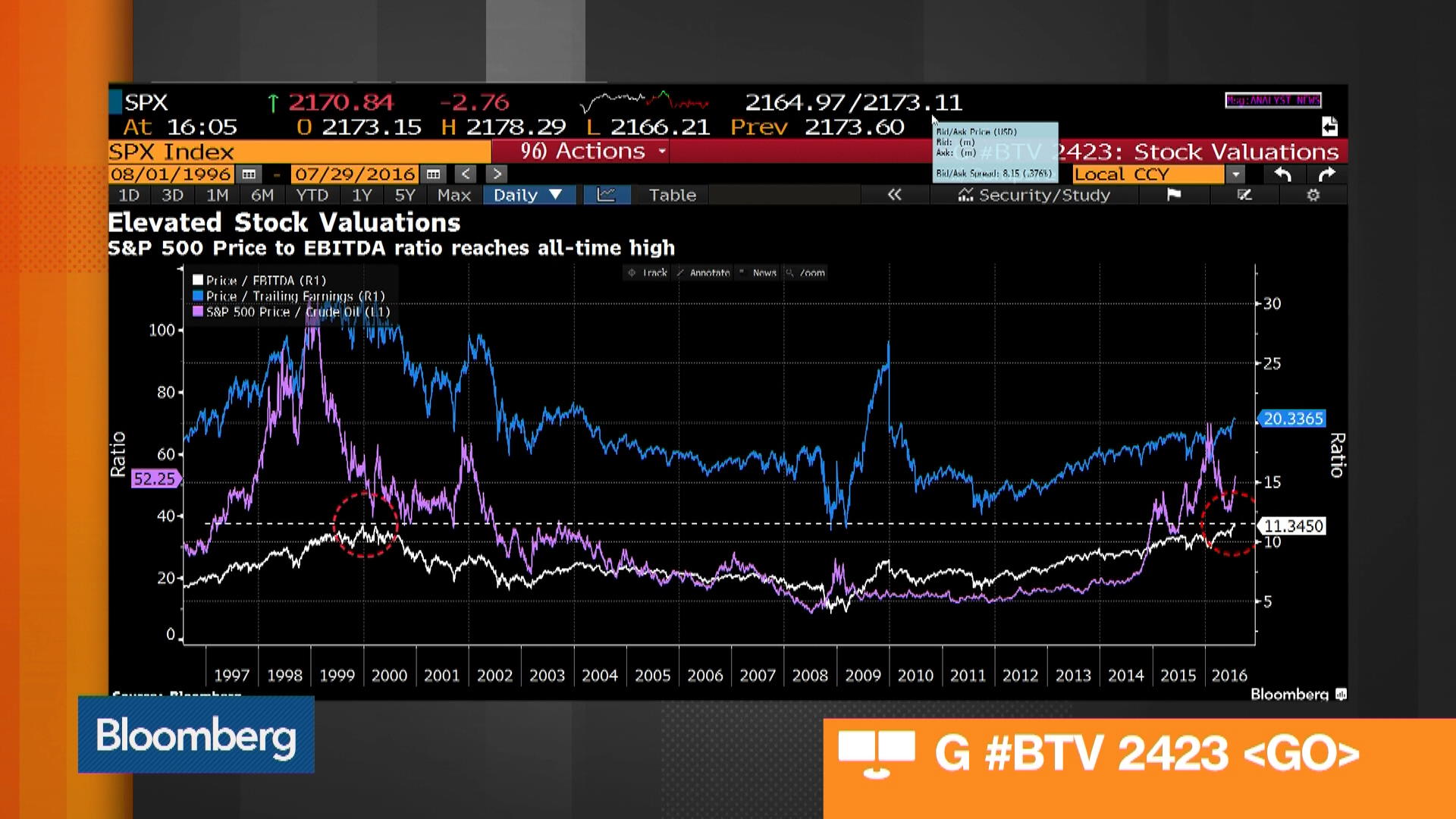The height and width of the screenshot is (819, 1456).
Task: Select the Max range button
Action: tap(453, 195)
